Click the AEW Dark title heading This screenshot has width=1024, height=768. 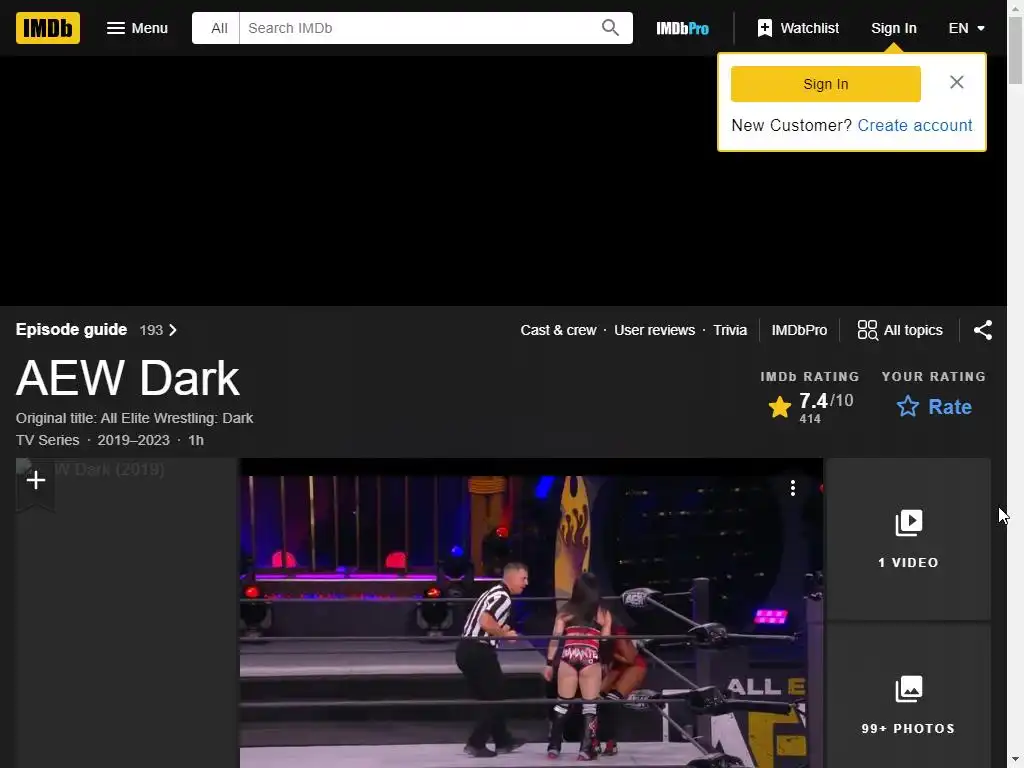pos(127,378)
